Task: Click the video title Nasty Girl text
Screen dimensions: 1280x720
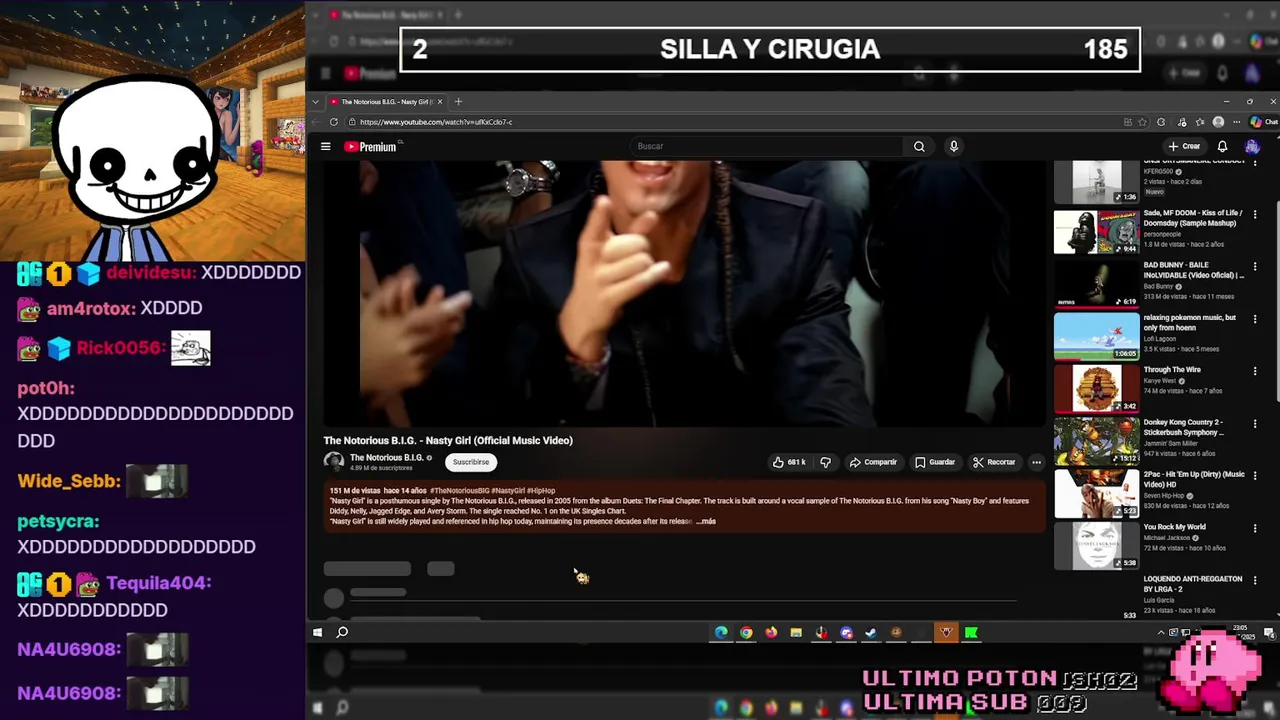Action: coord(448,440)
